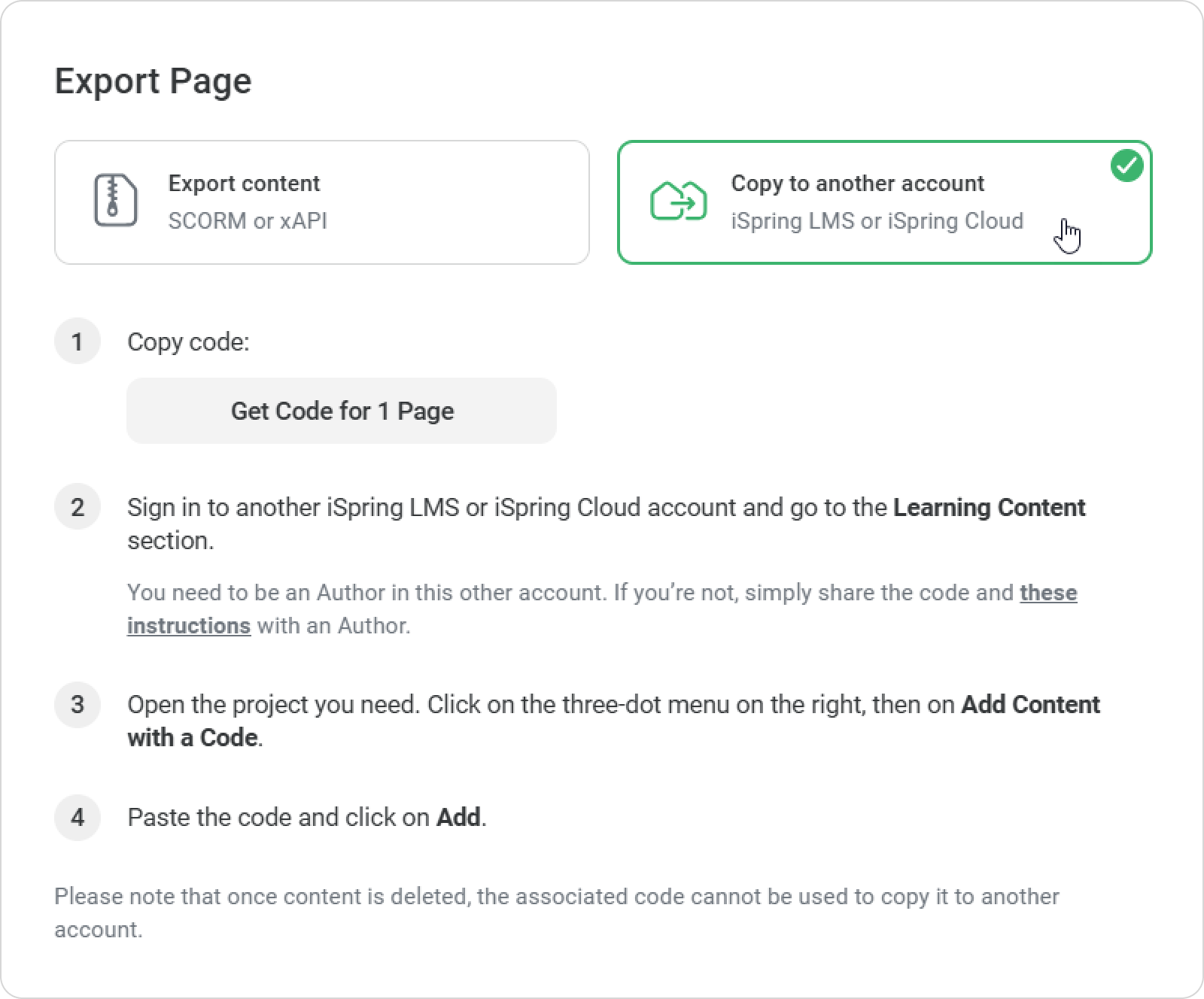
Task: Click the step 4 number badge
Action: tap(78, 817)
